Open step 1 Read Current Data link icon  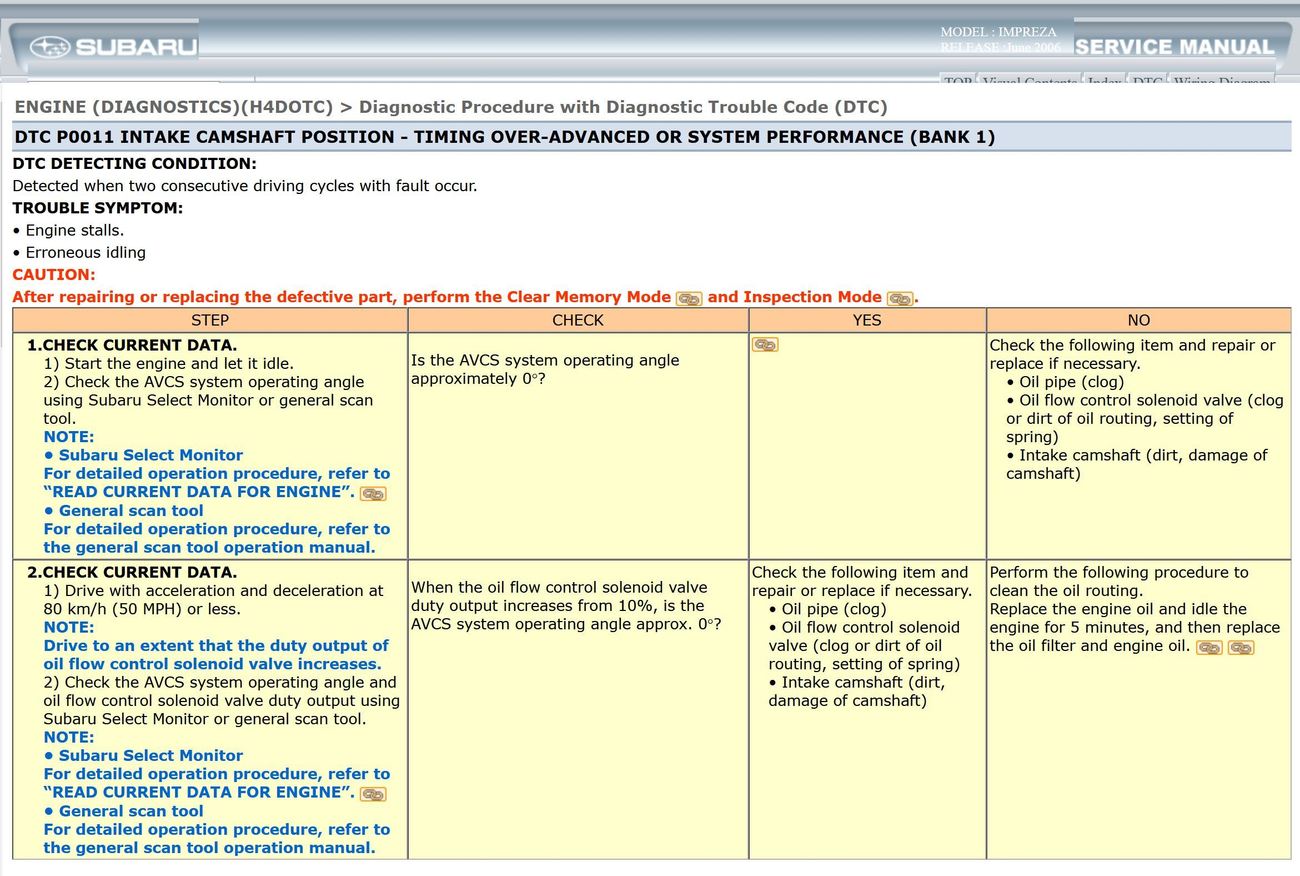[x=373, y=493]
